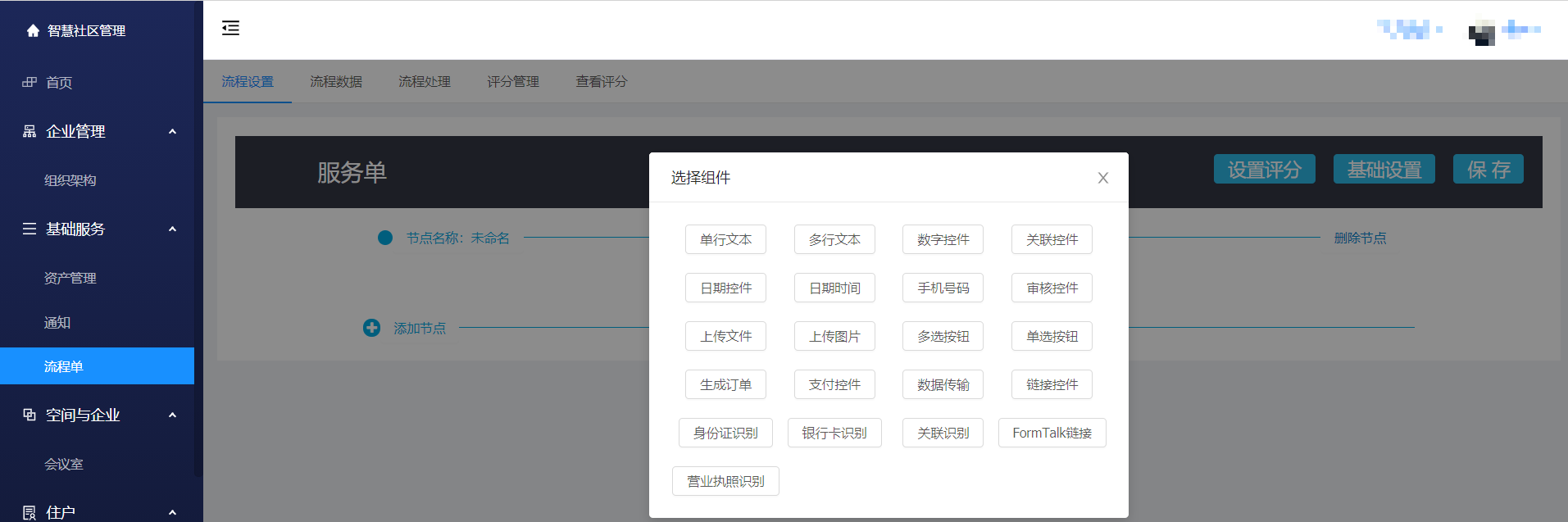Click the 企业管理 organization icon
Viewport: 1568px width, 522px height.
(x=30, y=131)
